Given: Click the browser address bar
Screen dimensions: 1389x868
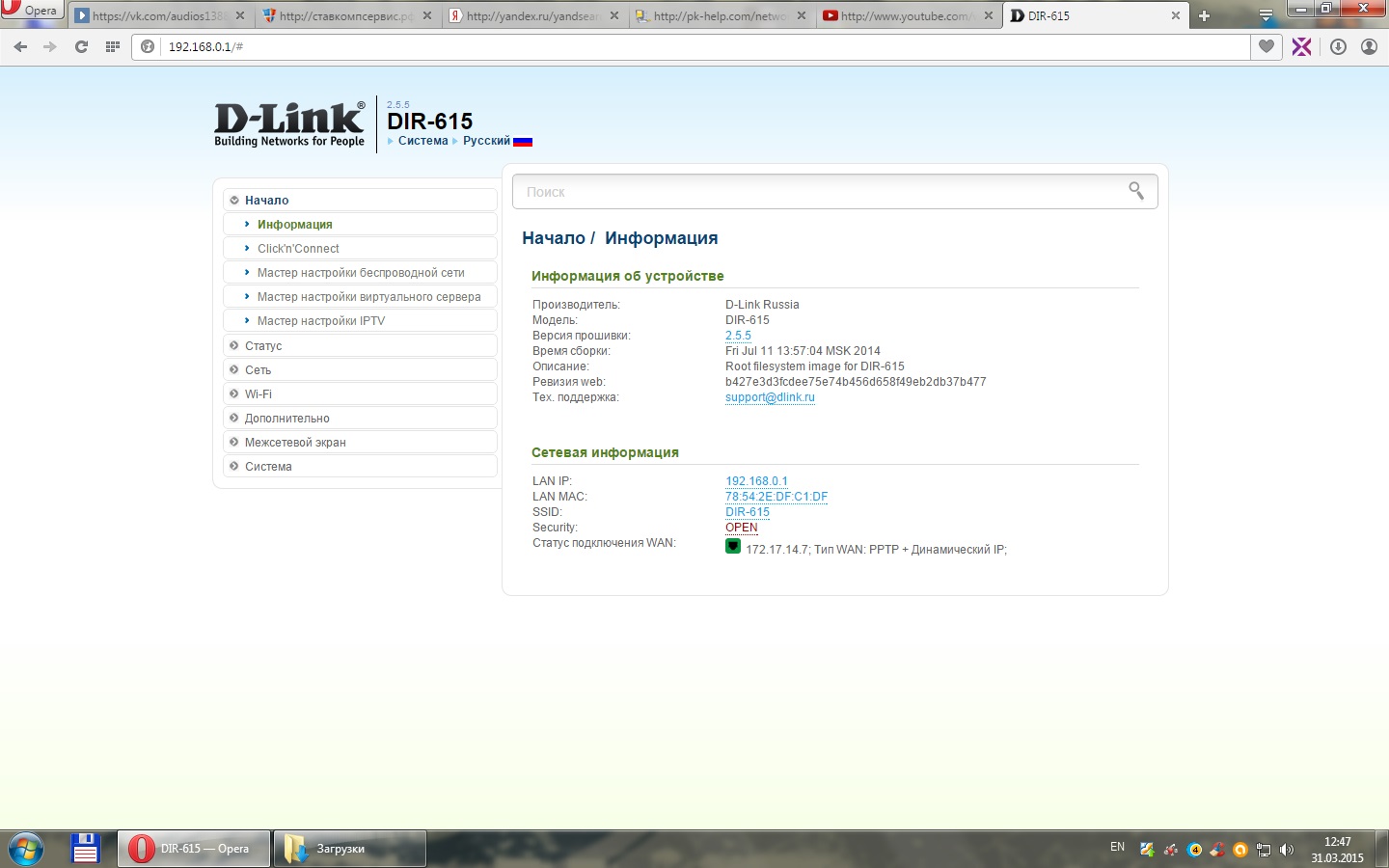Looking at the screenshot, I should pyautogui.click(x=691, y=46).
